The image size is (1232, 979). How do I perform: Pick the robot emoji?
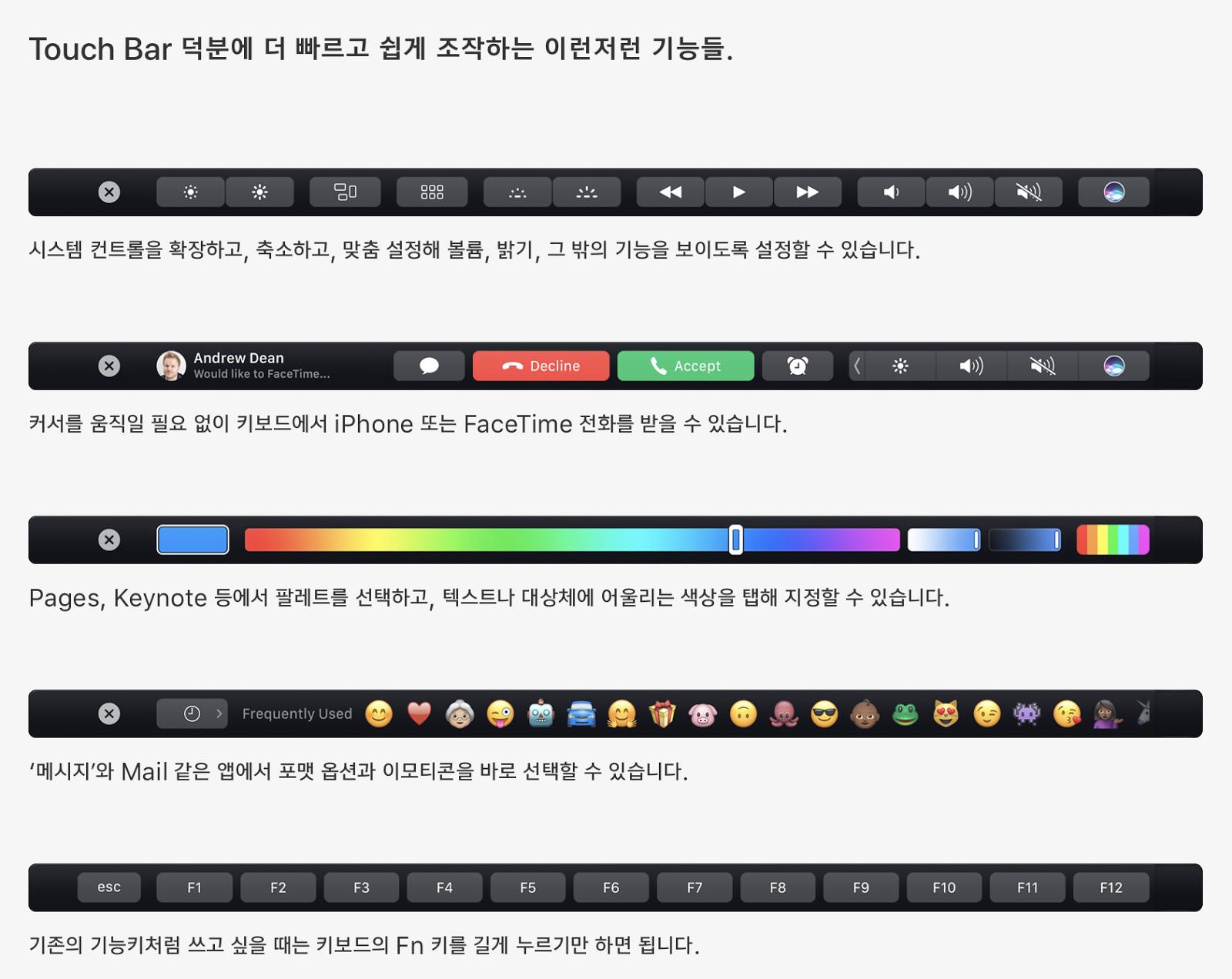click(x=541, y=714)
